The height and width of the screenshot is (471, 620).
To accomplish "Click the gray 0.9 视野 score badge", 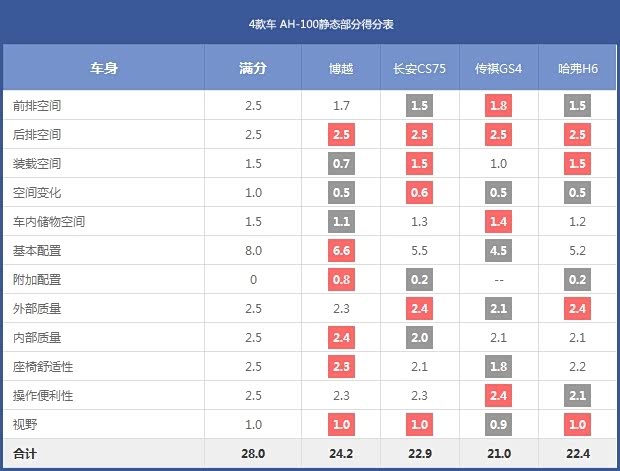I will click(498, 425).
